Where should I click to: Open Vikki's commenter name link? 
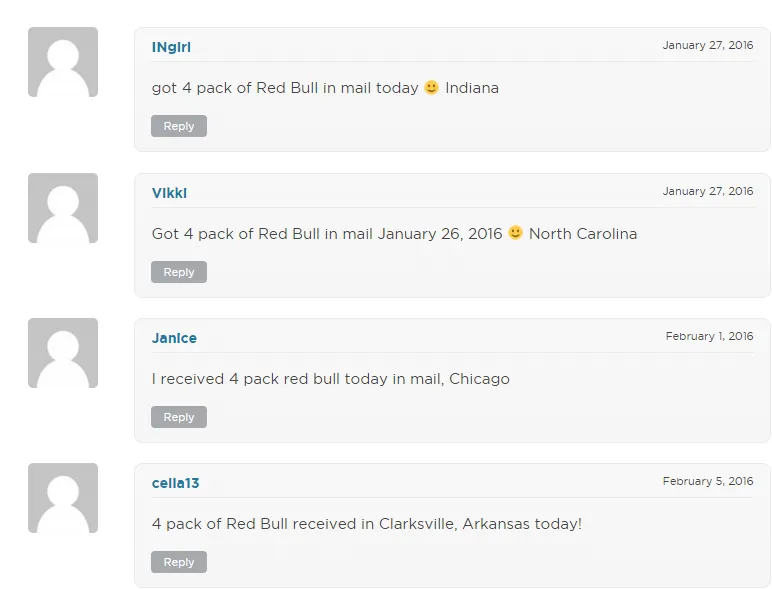click(x=169, y=193)
